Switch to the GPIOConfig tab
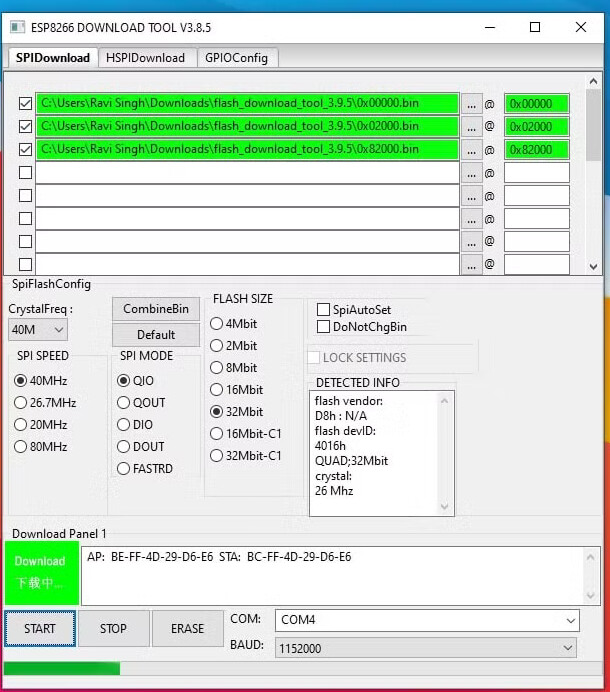 (237, 58)
